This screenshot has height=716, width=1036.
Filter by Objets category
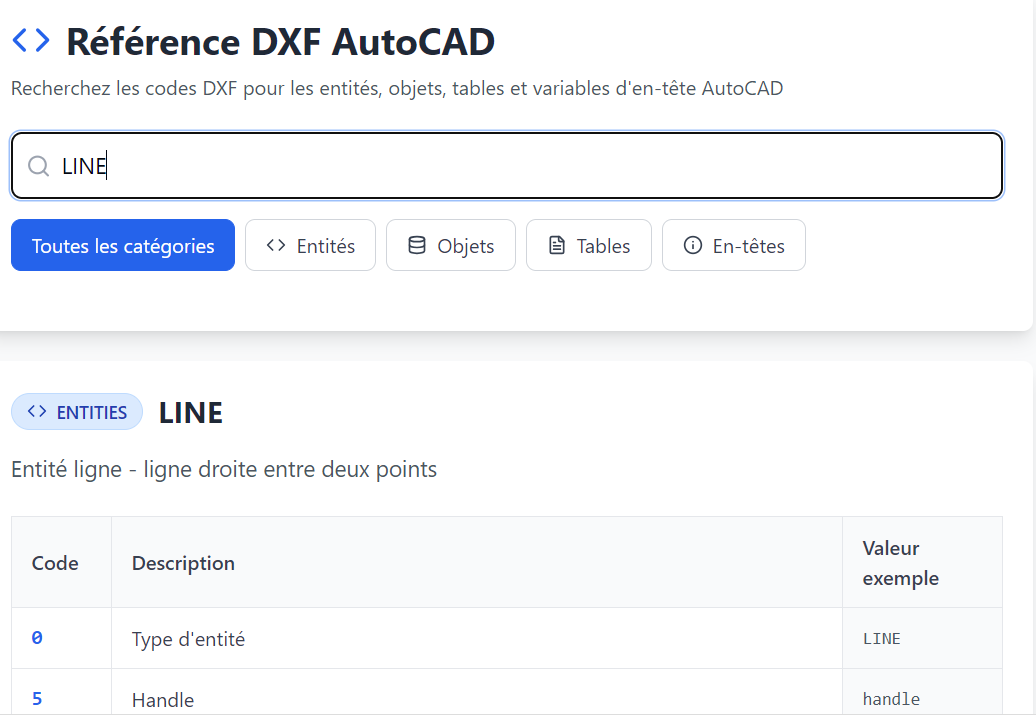(x=451, y=245)
